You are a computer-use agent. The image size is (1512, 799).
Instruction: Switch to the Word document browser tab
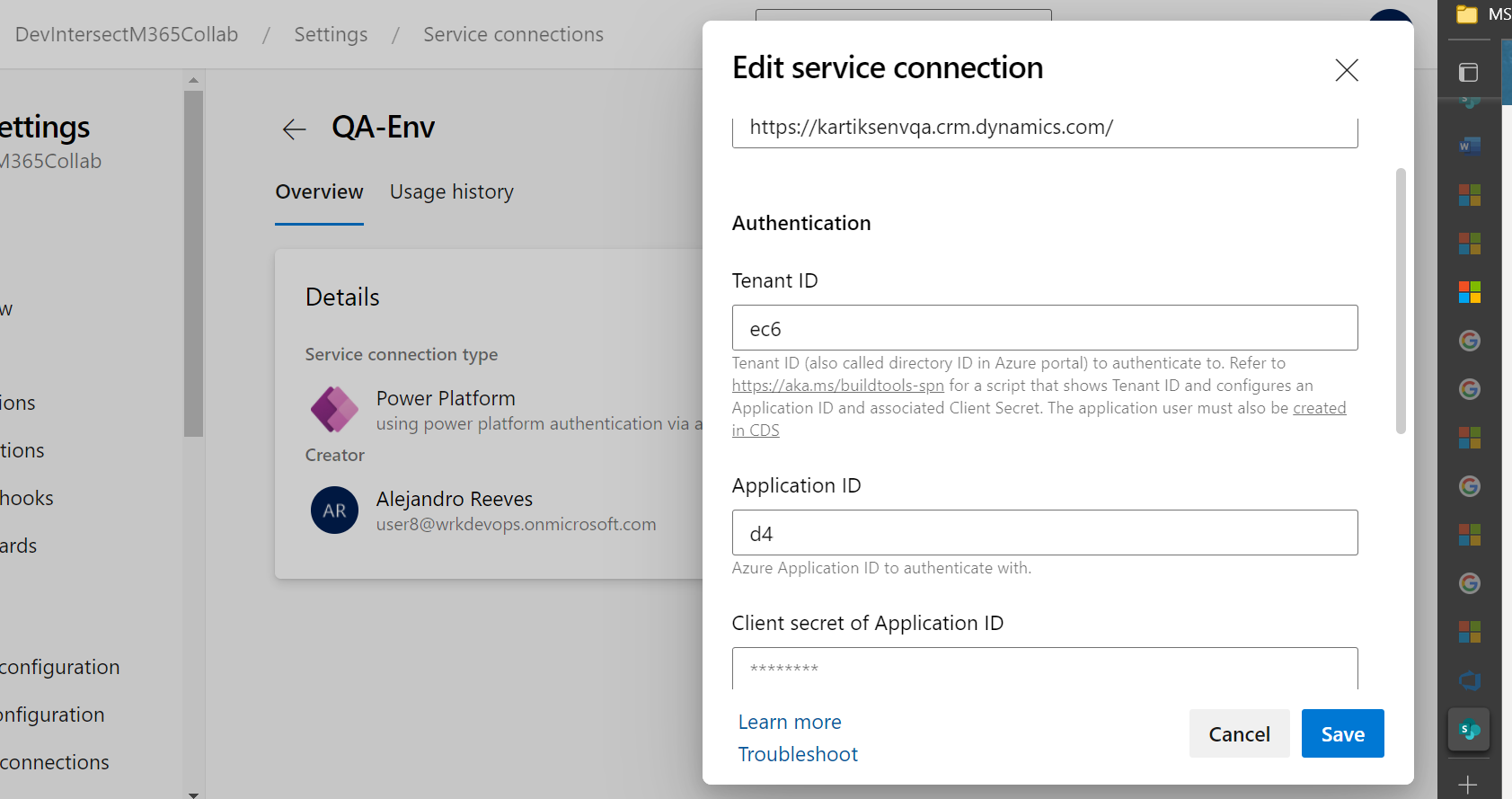pos(1469,146)
